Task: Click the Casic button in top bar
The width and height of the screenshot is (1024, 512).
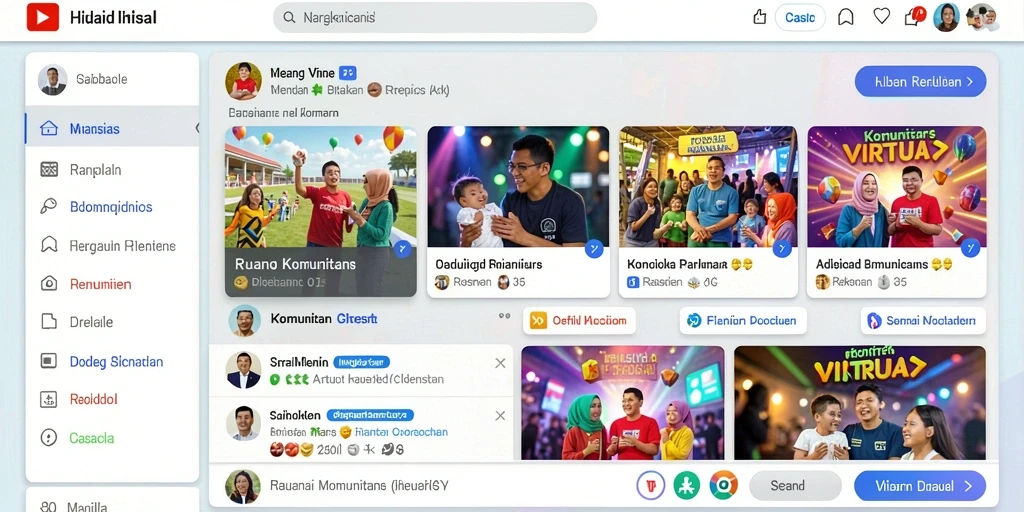Action: [x=800, y=18]
